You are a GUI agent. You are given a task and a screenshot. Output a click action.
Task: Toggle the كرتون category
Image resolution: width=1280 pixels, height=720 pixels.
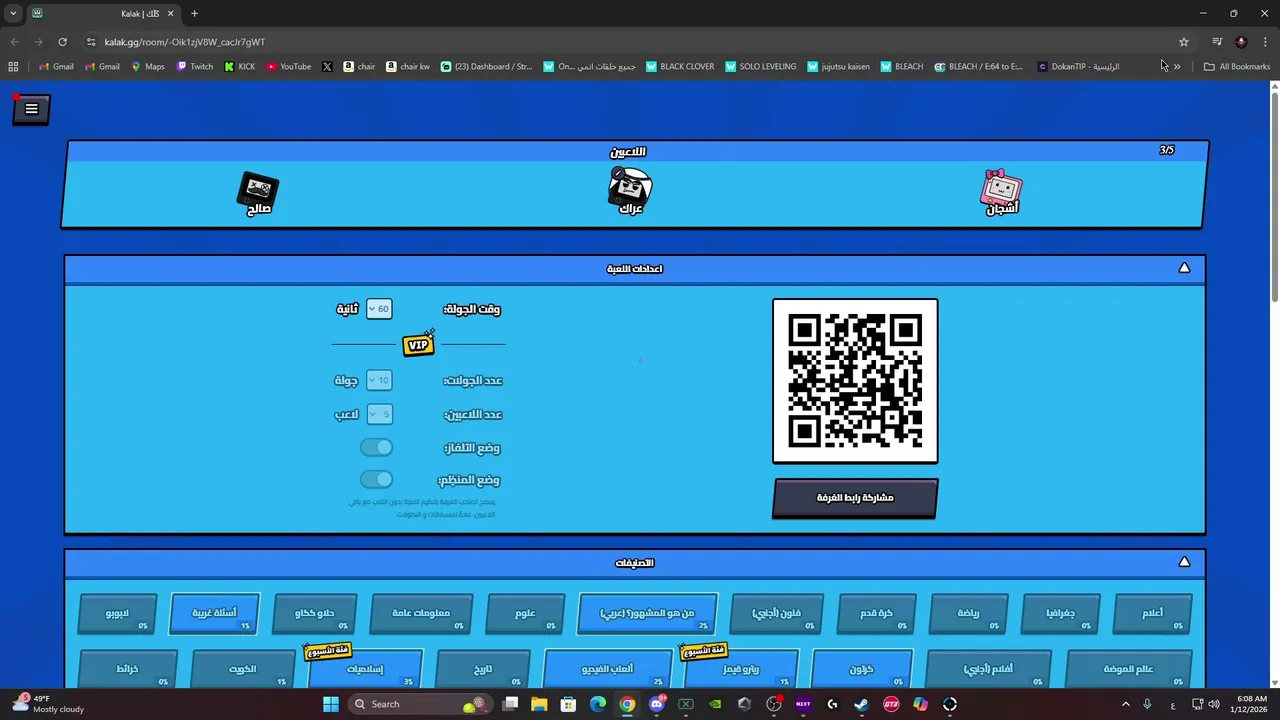[x=862, y=669]
